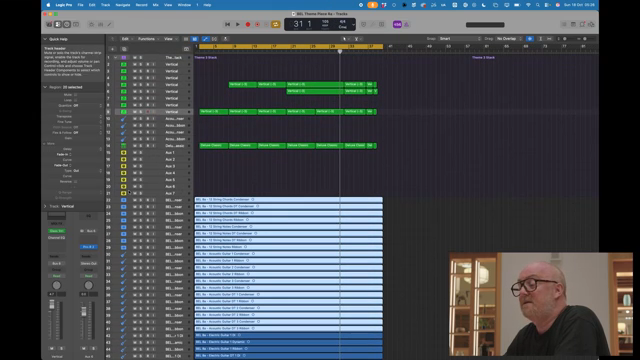Tick the Region Mute checkbox
Image resolution: width=640 pixels, height=360 pixels.
76,95
